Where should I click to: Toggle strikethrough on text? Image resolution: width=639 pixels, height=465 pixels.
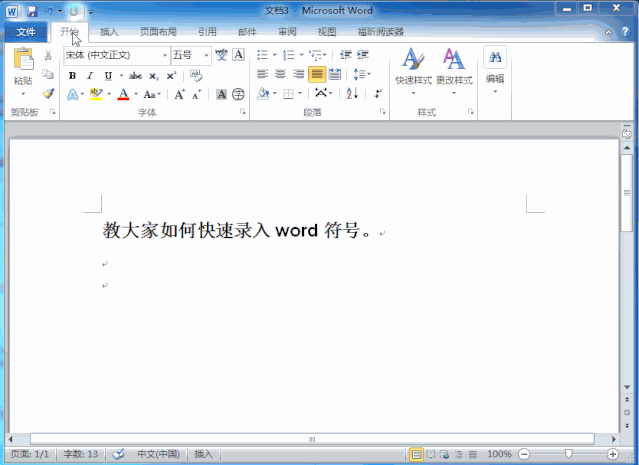135,76
